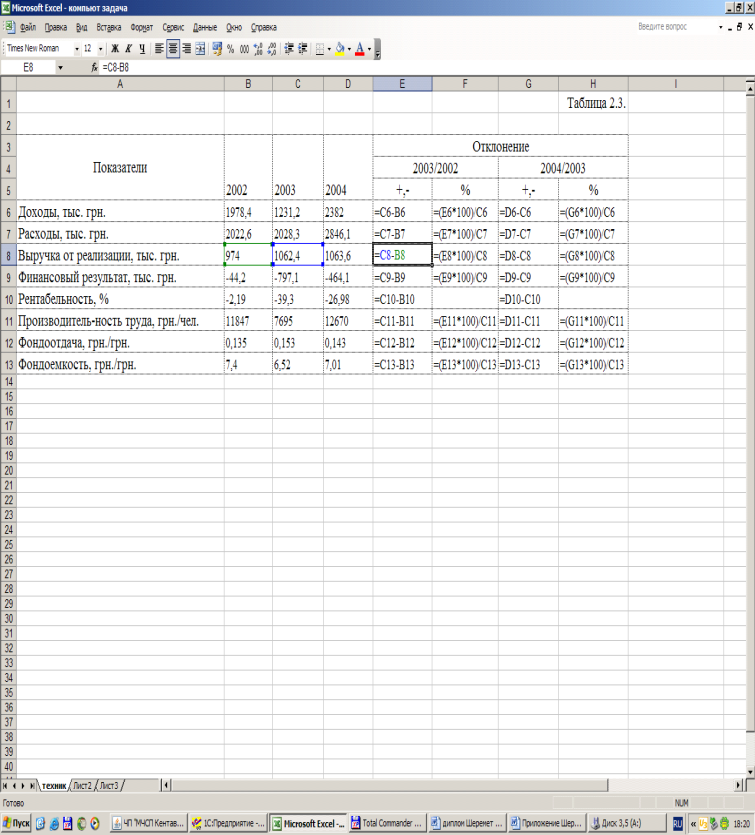Open the font name dropdown
Image resolution: width=755 pixels, height=835 pixels.
[x=77, y=49]
